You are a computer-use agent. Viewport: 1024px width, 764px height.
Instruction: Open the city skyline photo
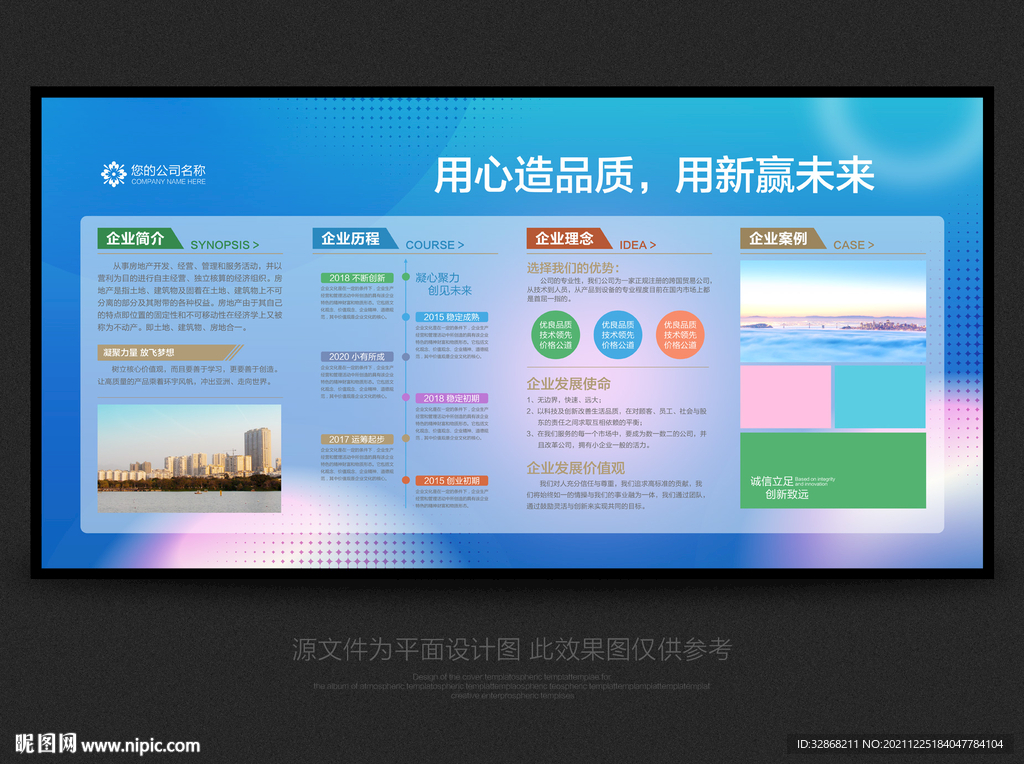pyautogui.click(x=189, y=458)
